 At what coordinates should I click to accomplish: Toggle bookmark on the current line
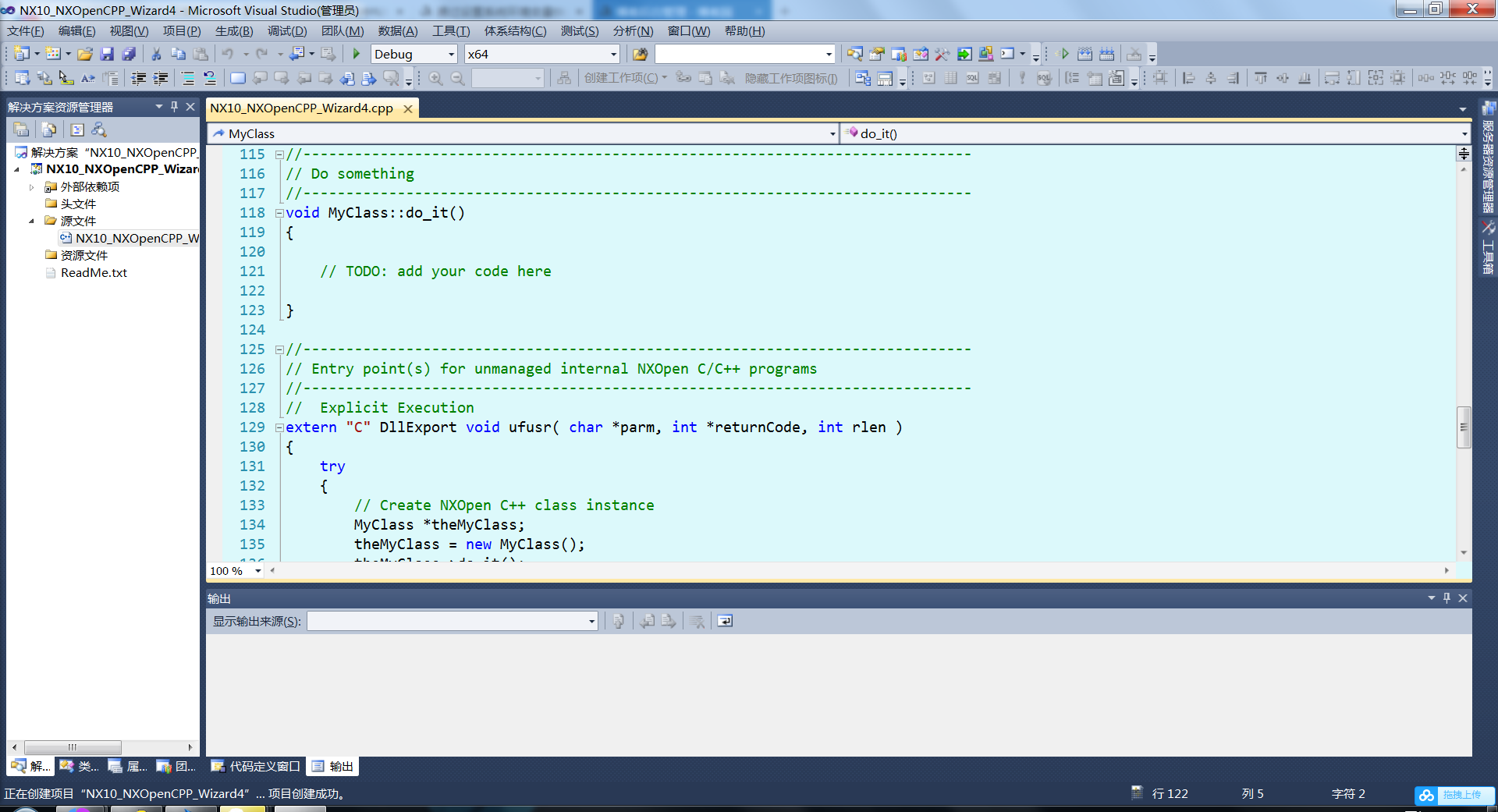coord(238,78)
